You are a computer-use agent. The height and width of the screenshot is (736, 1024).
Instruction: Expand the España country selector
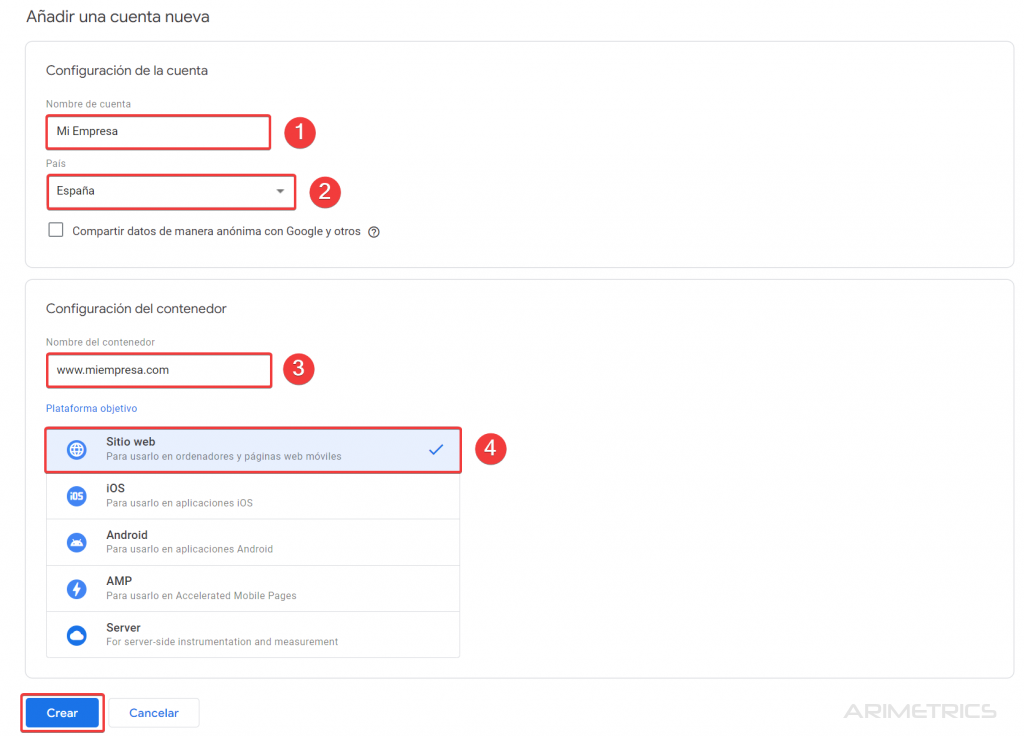tap(160, 192)
